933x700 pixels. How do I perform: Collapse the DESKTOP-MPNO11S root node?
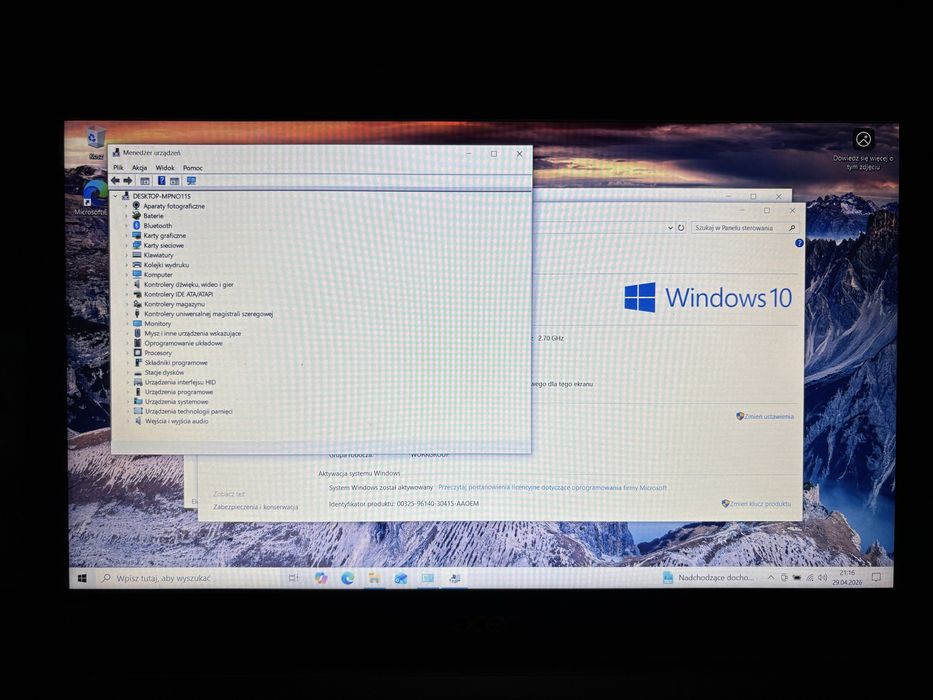pos(116,196)
